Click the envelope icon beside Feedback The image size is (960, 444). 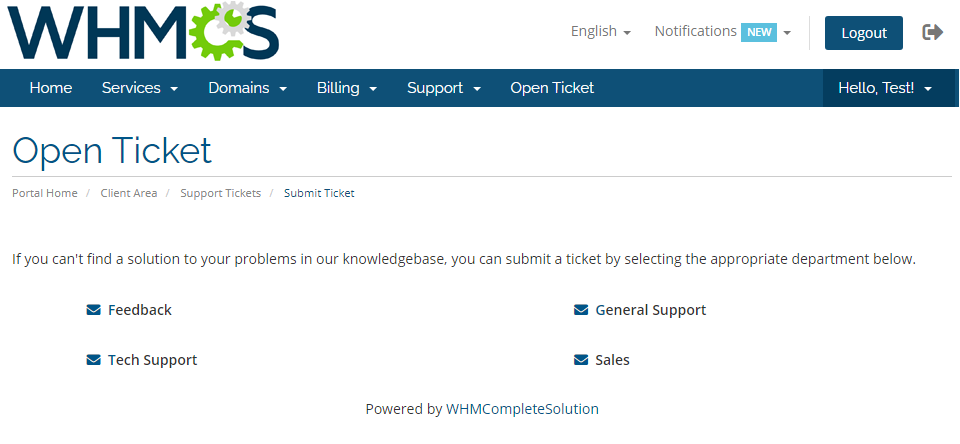(93, 310)
